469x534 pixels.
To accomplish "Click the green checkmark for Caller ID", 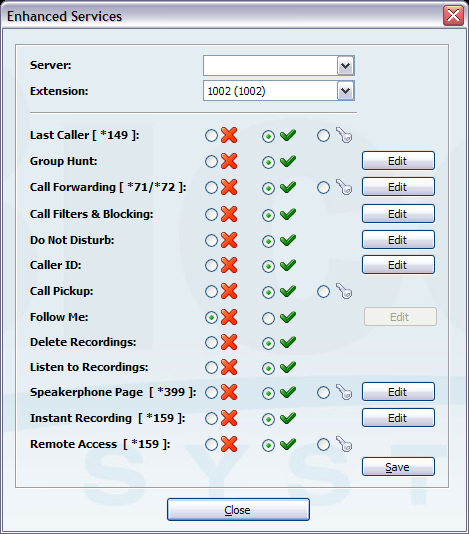I will click(x=288, y=265).
